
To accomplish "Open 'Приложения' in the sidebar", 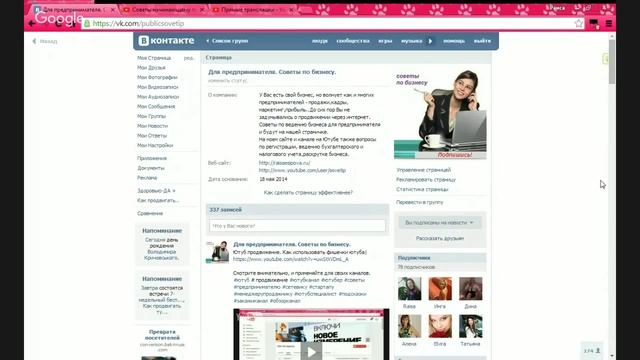I will 152,158.
